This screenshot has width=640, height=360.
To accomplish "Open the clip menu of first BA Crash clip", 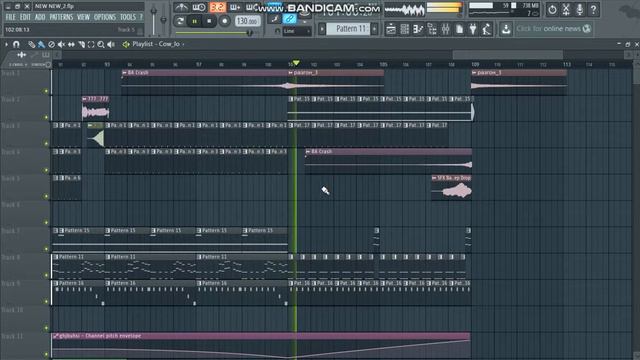I will point(124,73).
